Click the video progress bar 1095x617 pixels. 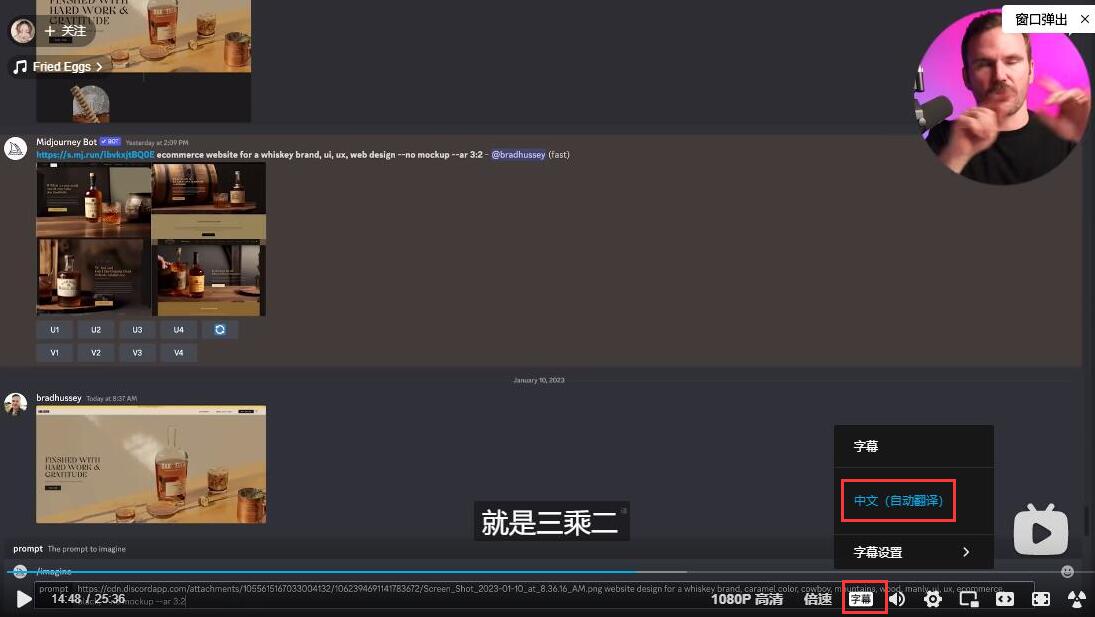(400, 572)
